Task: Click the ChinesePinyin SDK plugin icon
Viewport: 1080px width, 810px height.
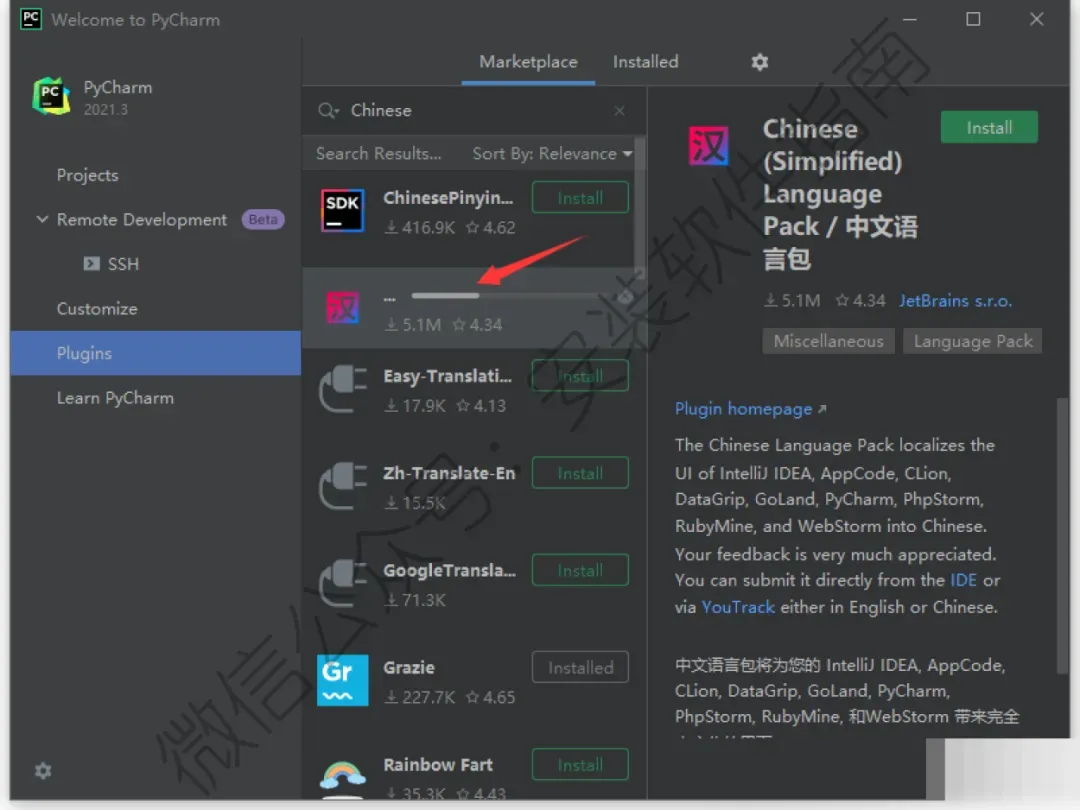Action: [x=342, y=211]
